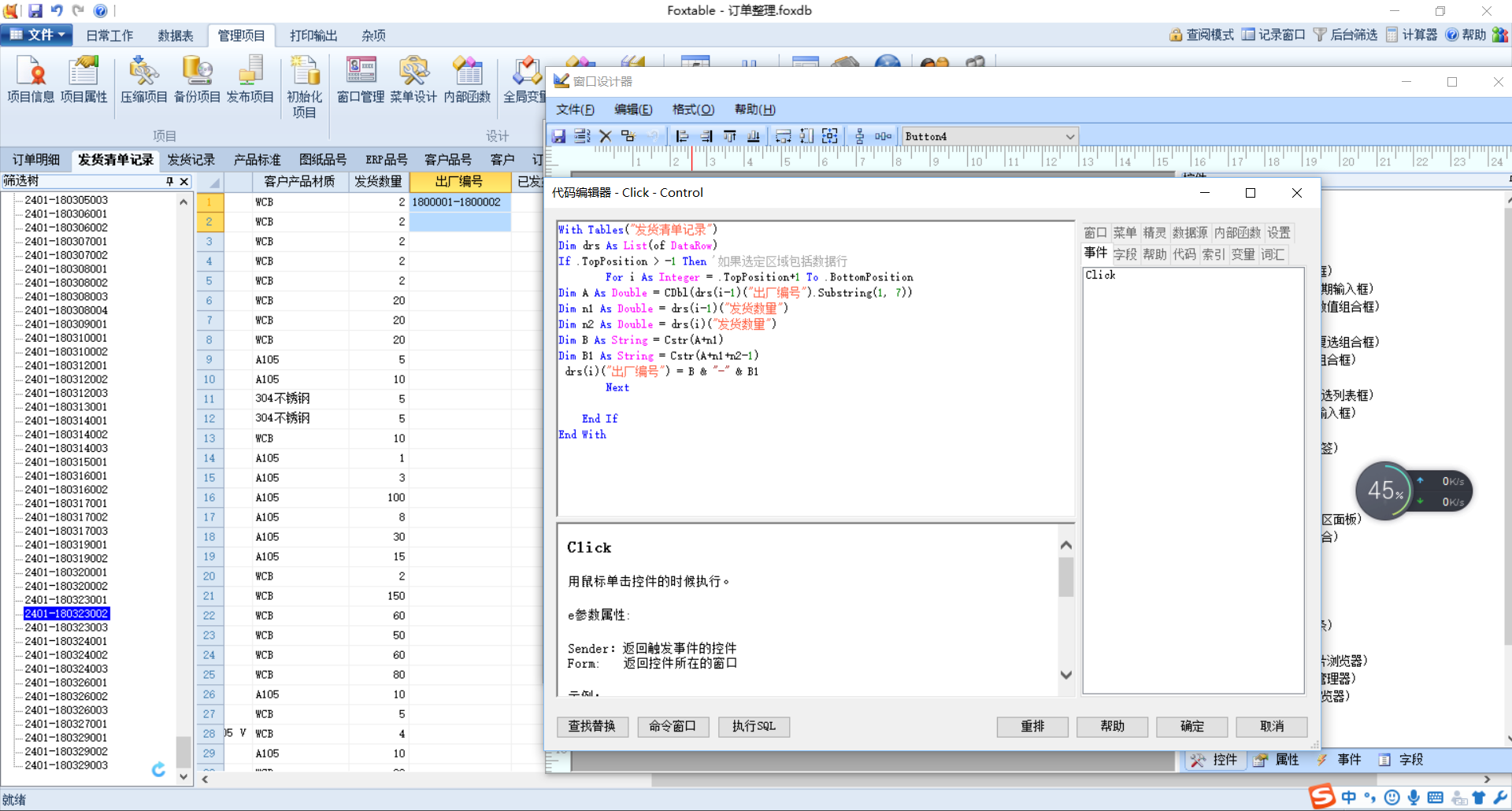Click 重排 button
The height and width of the screenshot is (811, 1512).
[1032, 726]
